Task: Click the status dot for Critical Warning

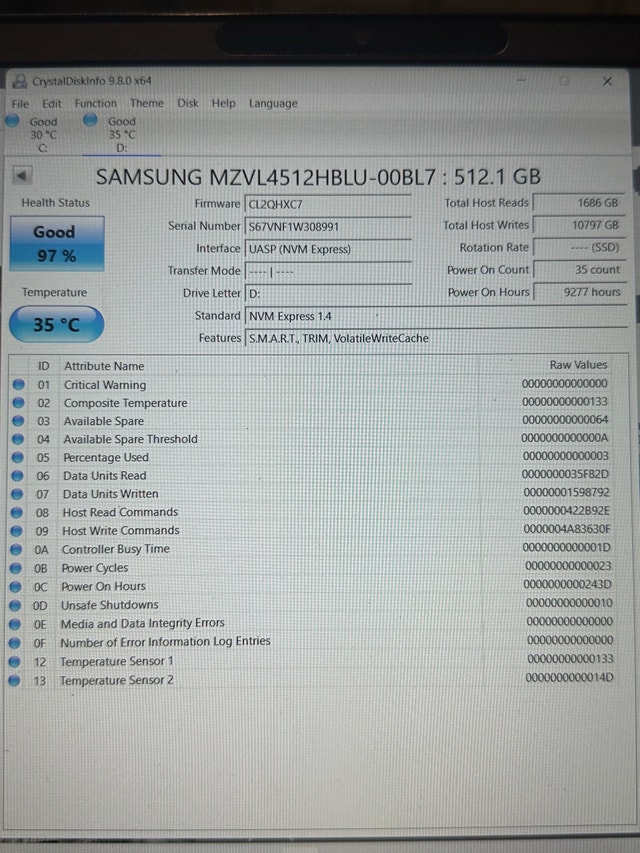Action: [x=19, y=385]
